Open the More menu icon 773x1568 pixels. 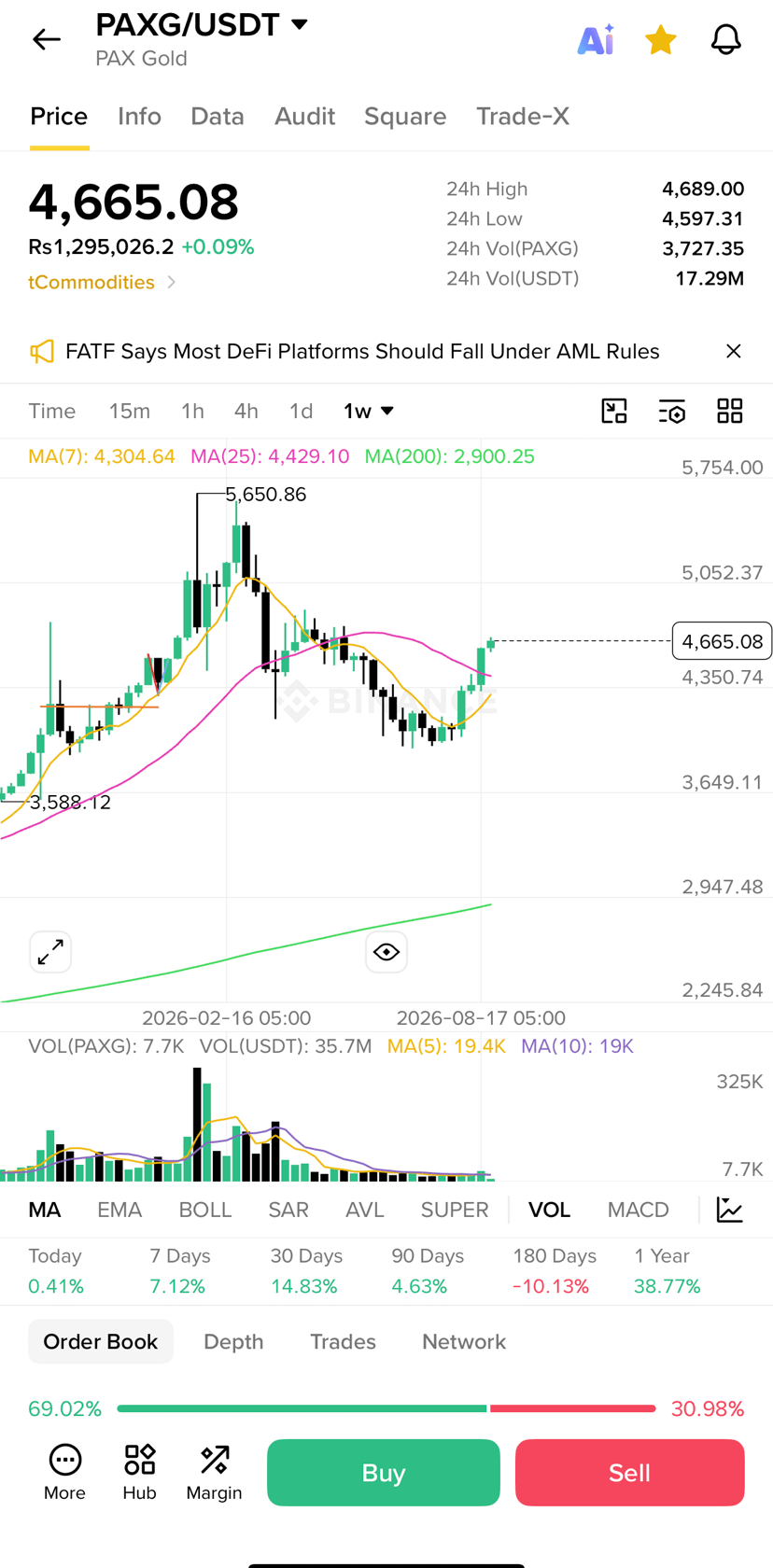pyautogui.click(x=64, y=1473)
